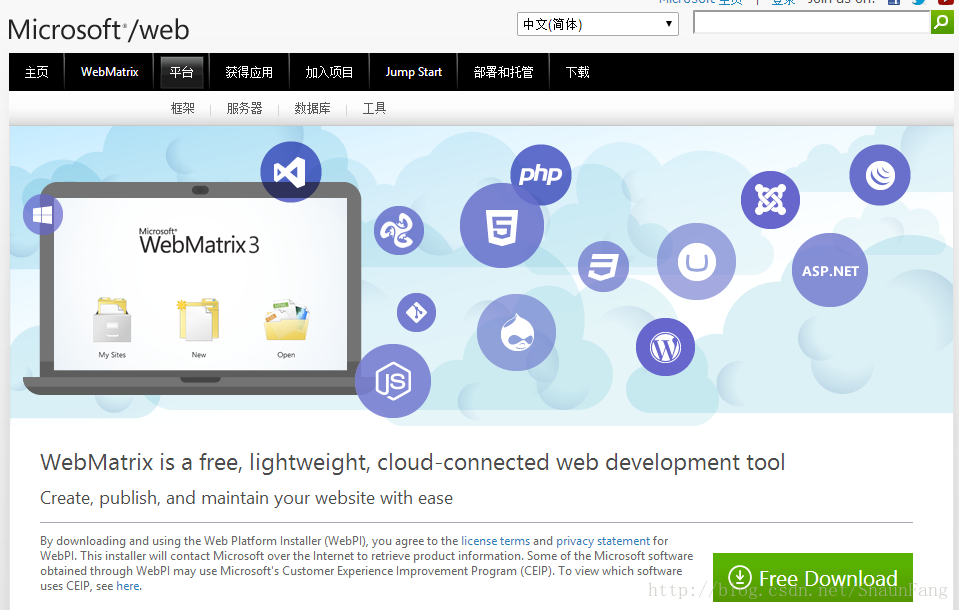
Task: Follow the 'here' CEIP link
Action: coord(128,586)
